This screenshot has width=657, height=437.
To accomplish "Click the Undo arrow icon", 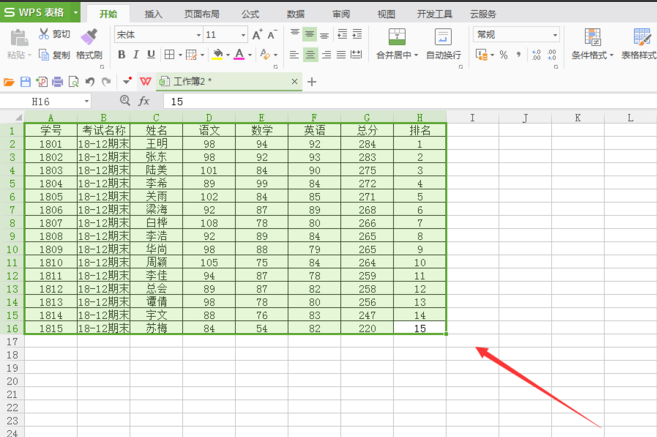I will (90, 81).
